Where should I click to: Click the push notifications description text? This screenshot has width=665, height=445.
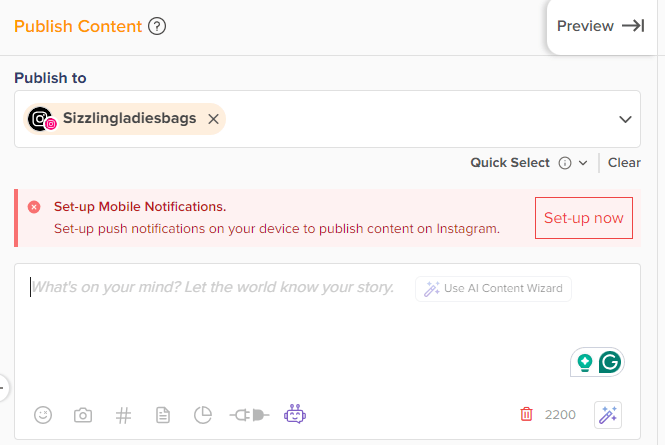tap(277, 229)
